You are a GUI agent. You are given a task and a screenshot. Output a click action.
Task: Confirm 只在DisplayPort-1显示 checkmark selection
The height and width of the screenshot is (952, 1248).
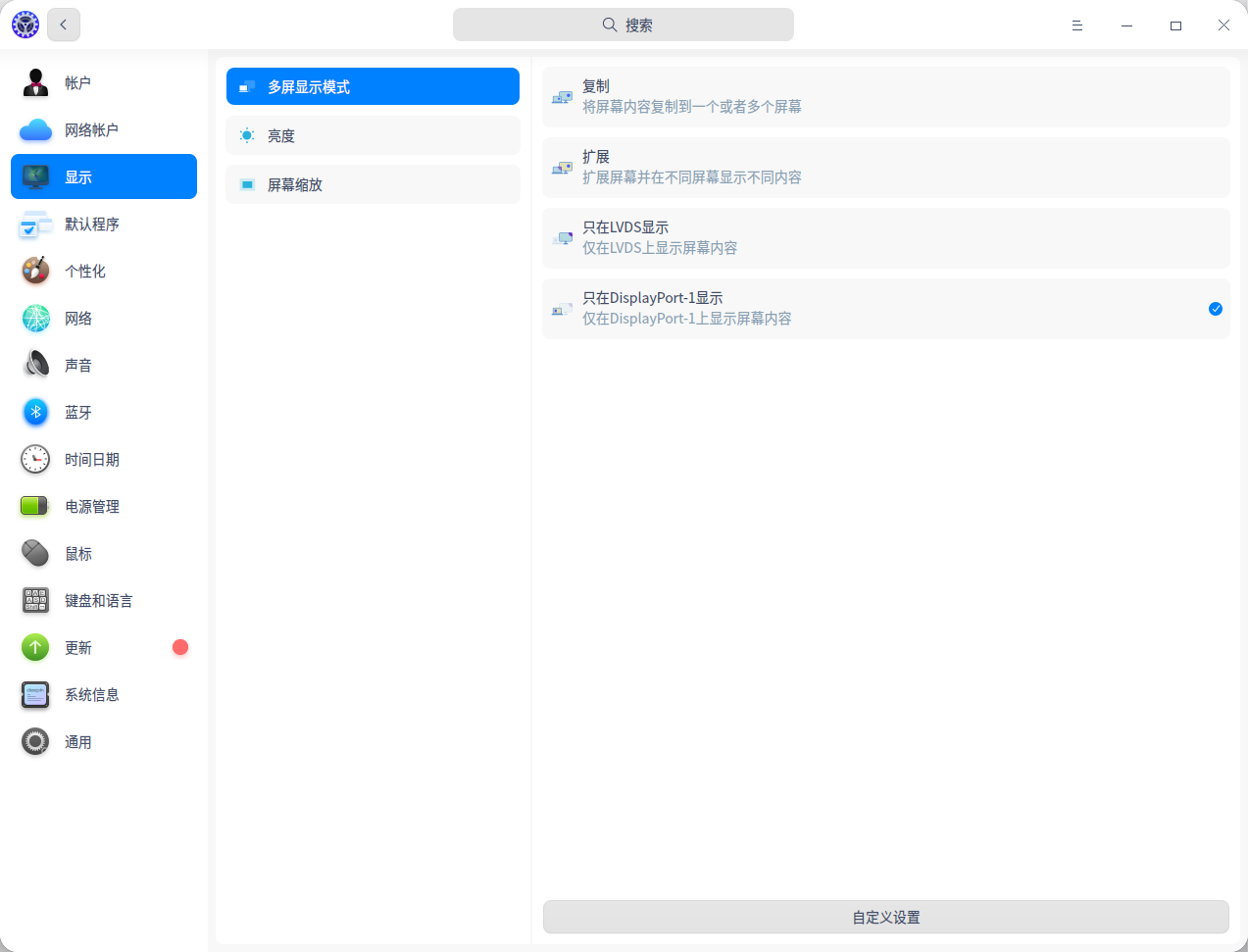(x=1216, y=309)
